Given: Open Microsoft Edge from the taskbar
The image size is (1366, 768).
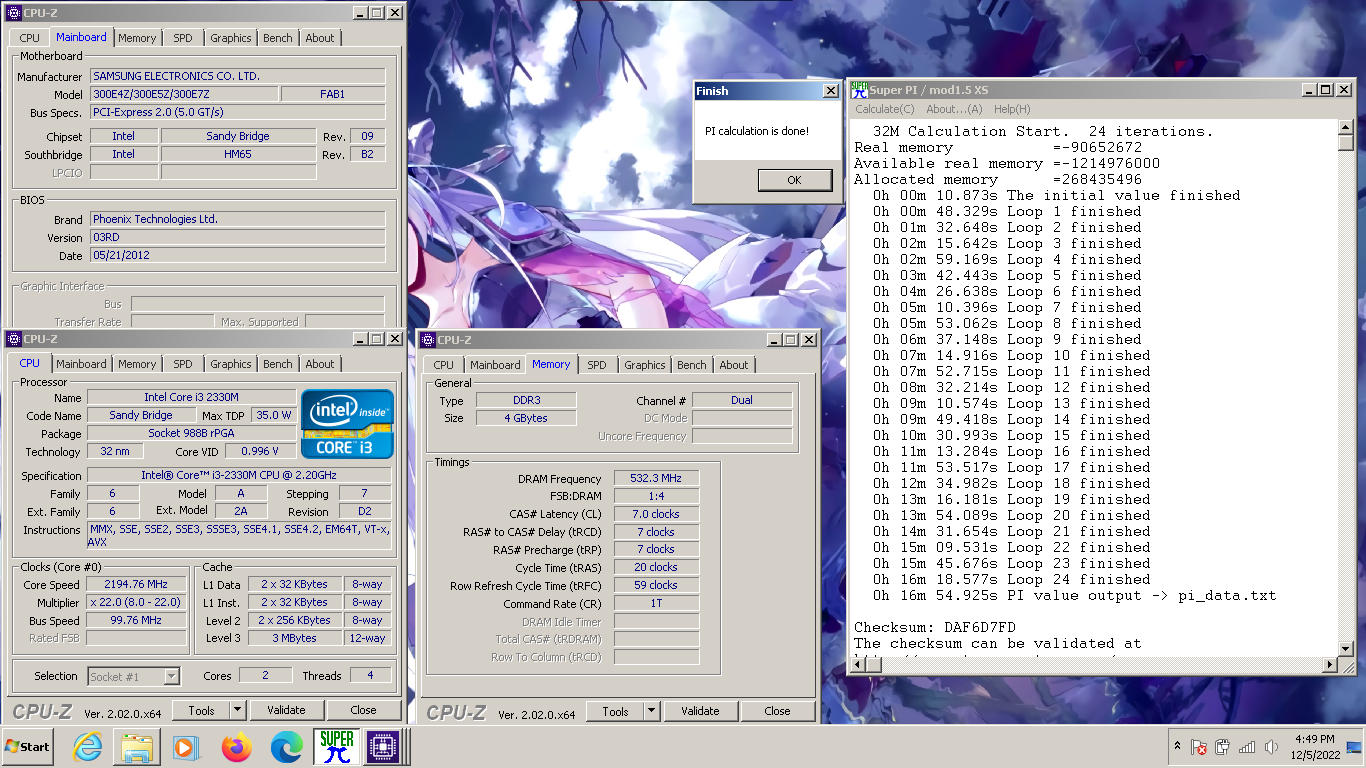Looking at the screenshot, I should (287, 747).
